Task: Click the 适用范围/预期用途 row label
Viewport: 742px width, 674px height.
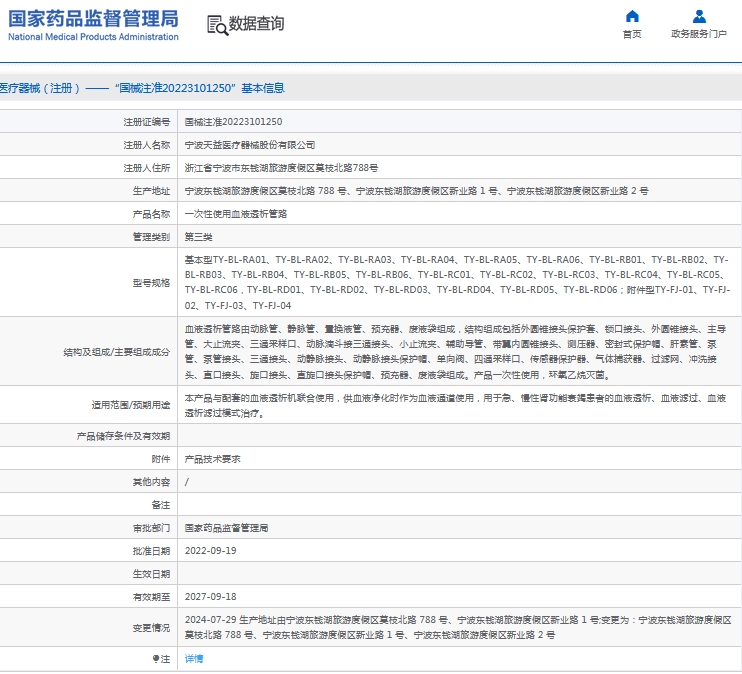Action: pyautogui.click(x=131, y=405)
